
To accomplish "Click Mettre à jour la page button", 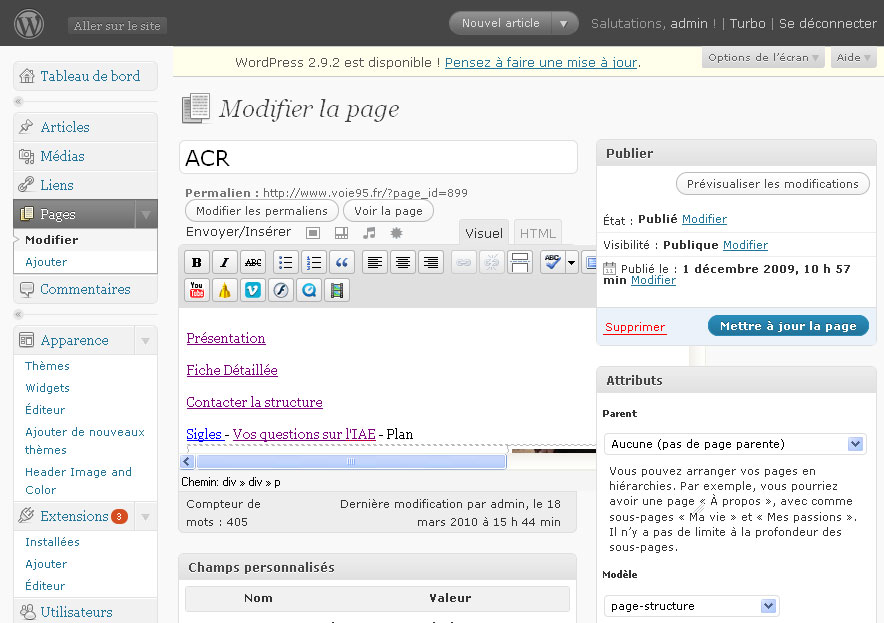I will 790,325.
